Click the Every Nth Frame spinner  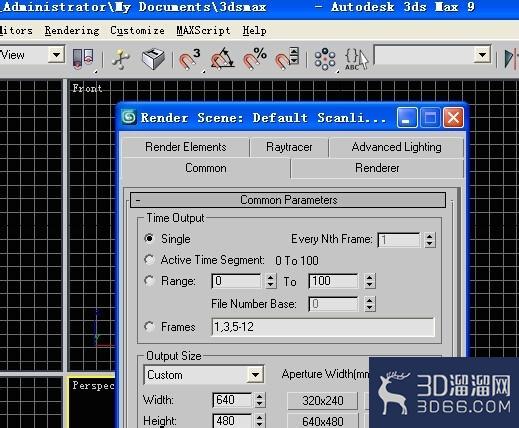[430, 240]
